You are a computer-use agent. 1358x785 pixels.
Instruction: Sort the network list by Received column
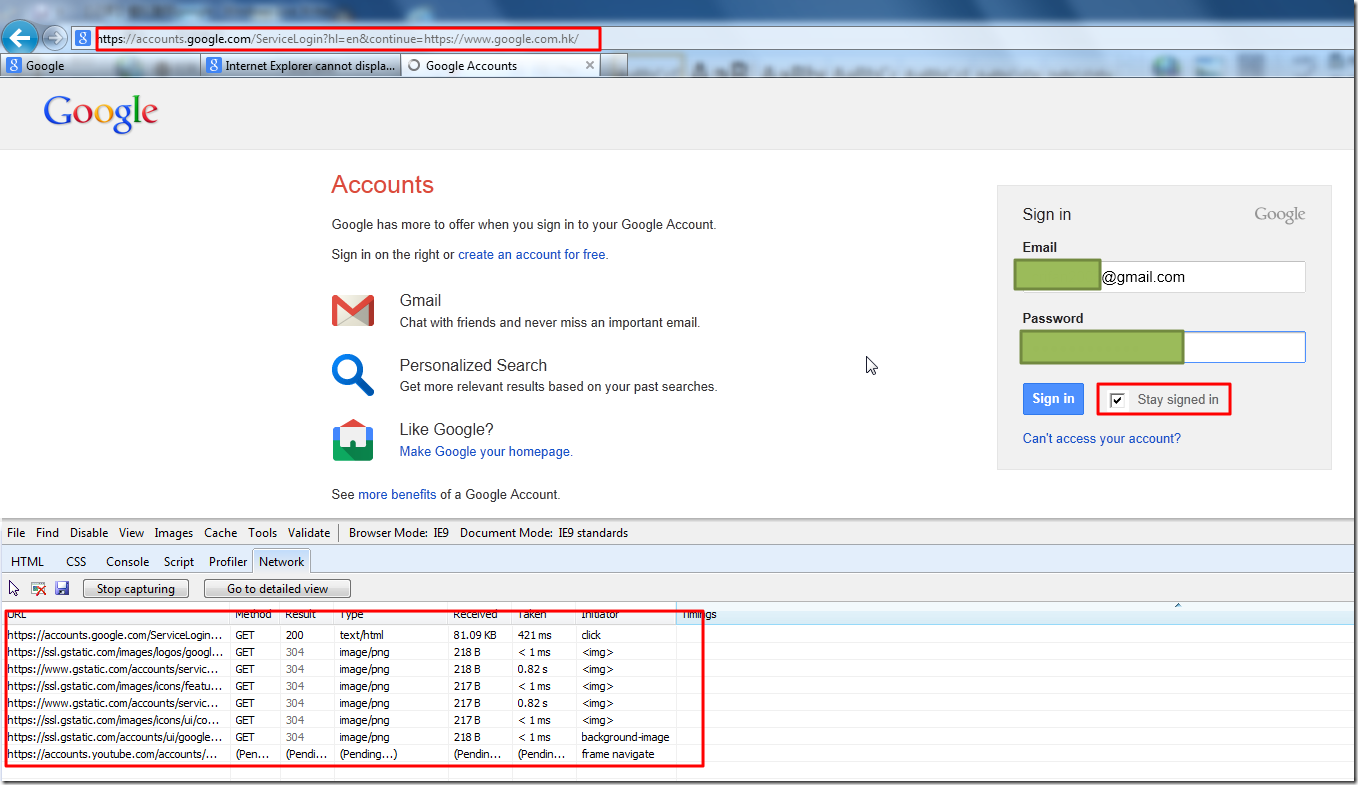click(481, 614)
